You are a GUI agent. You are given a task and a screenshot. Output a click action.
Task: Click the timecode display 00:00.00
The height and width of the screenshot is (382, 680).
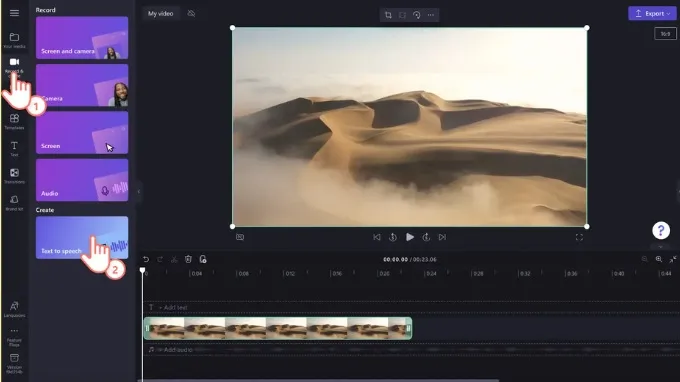coord(395,259)
